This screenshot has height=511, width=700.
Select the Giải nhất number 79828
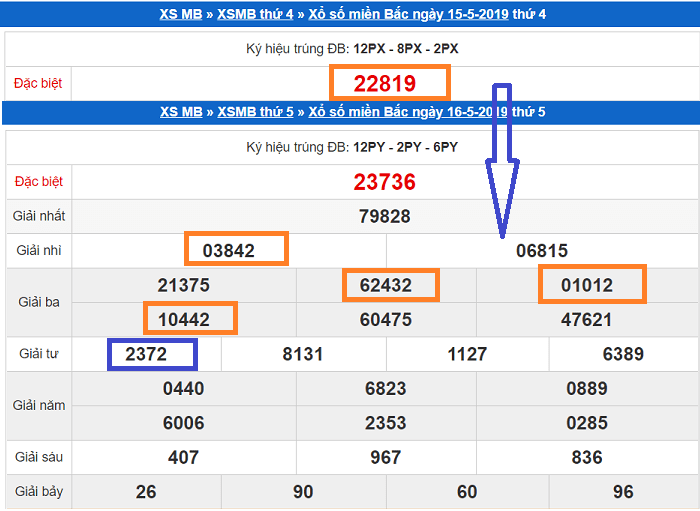click(384, 216)
